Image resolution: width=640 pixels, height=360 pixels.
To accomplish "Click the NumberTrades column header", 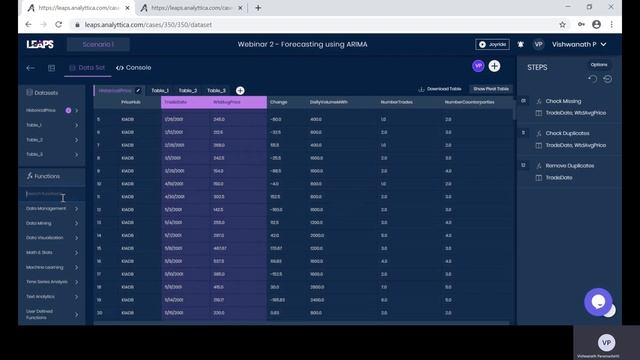I will click(x=397, y=102).
